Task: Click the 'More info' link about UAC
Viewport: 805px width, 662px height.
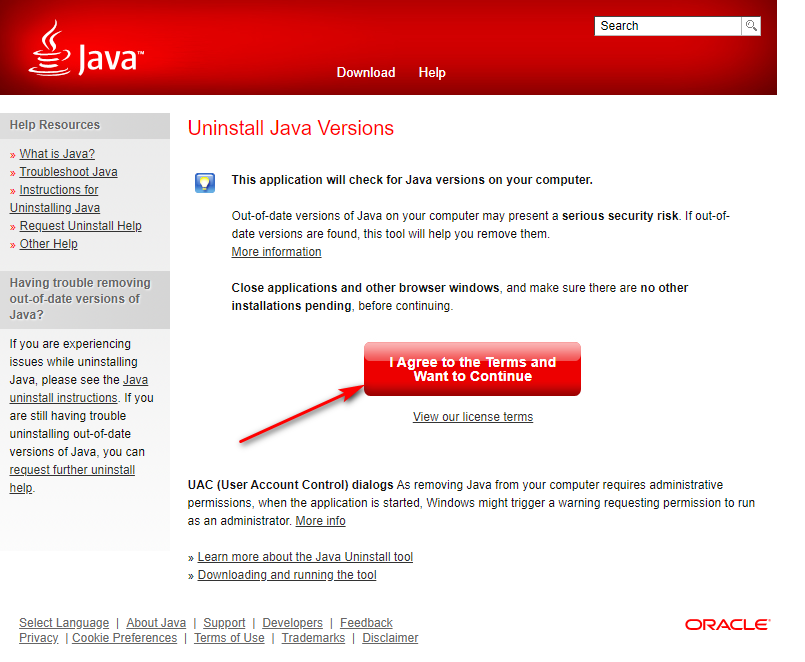Action: tap(320, 520)
